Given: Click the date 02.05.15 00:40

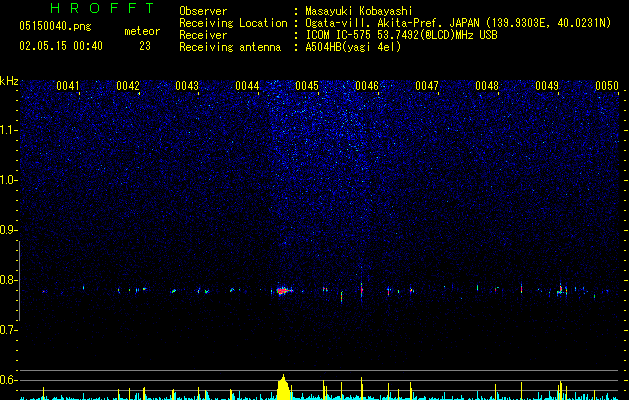Looking at the screenshot, I should [x=61, y=46].
